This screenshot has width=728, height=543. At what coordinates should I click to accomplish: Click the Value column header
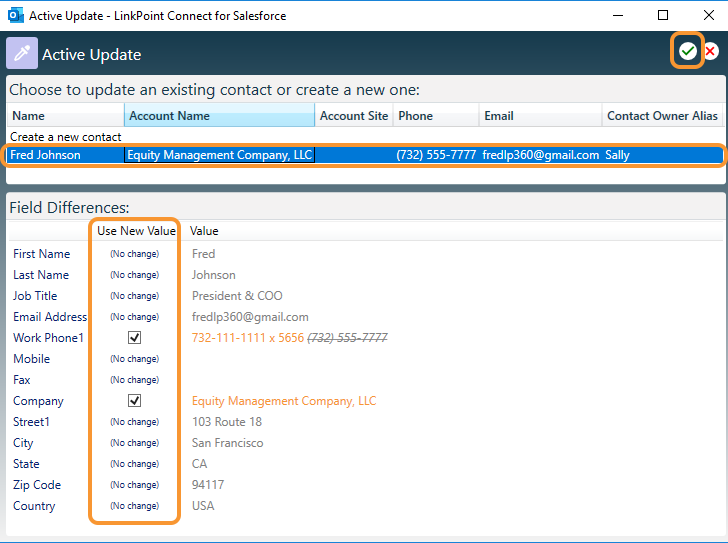tap(204, 231)
